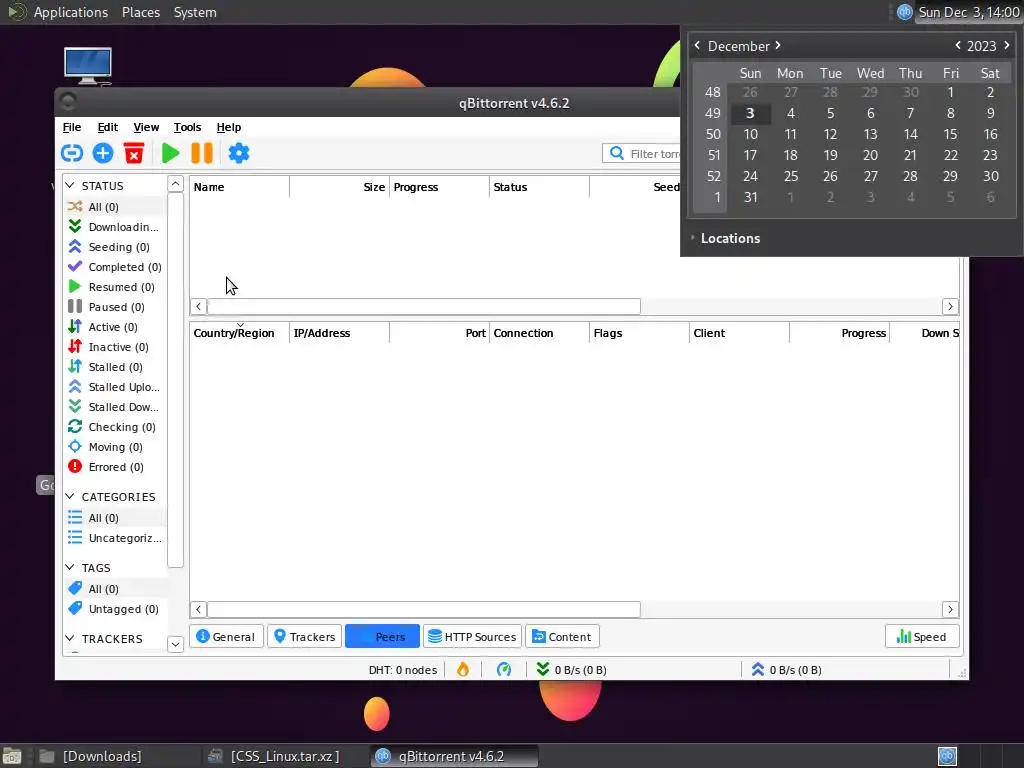Select All (0) under Tags
The width and height of the screenshot is (1024, 768).
(115, 589)
